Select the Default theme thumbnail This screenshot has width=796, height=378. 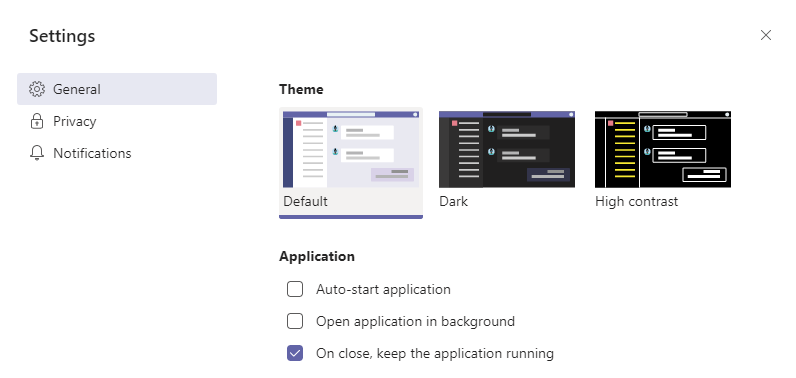tap(351, 149)
